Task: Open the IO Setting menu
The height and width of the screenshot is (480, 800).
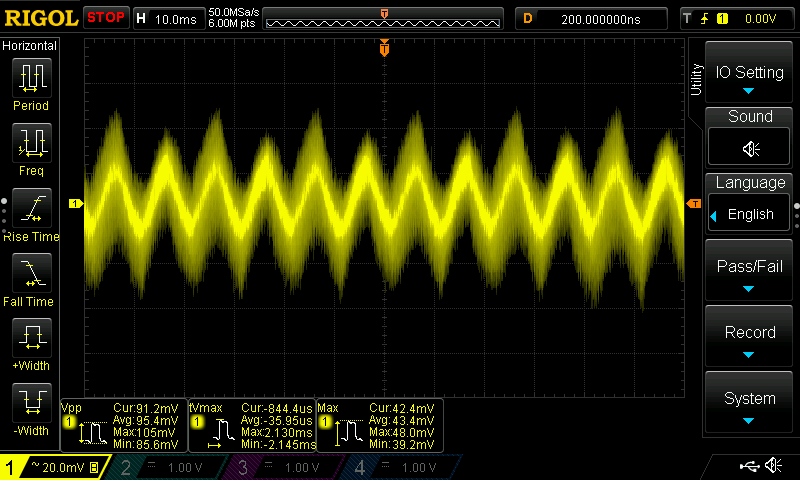Action: 749,72
